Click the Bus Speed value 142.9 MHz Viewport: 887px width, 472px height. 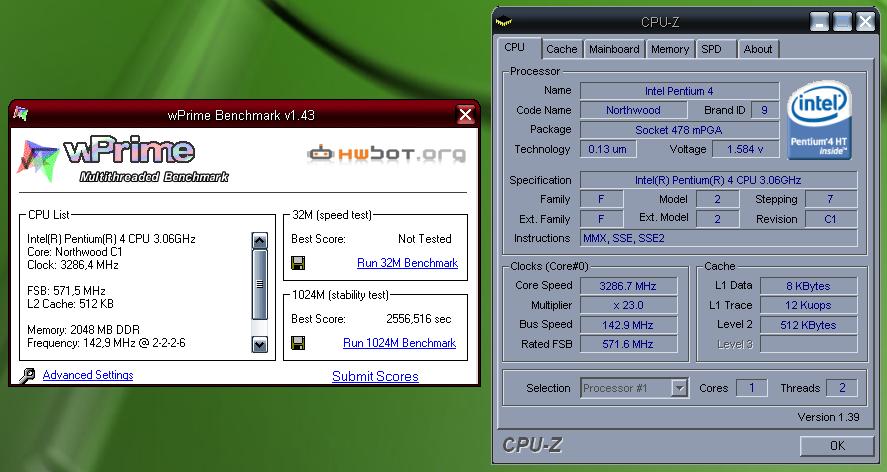(x=628, y=325)
